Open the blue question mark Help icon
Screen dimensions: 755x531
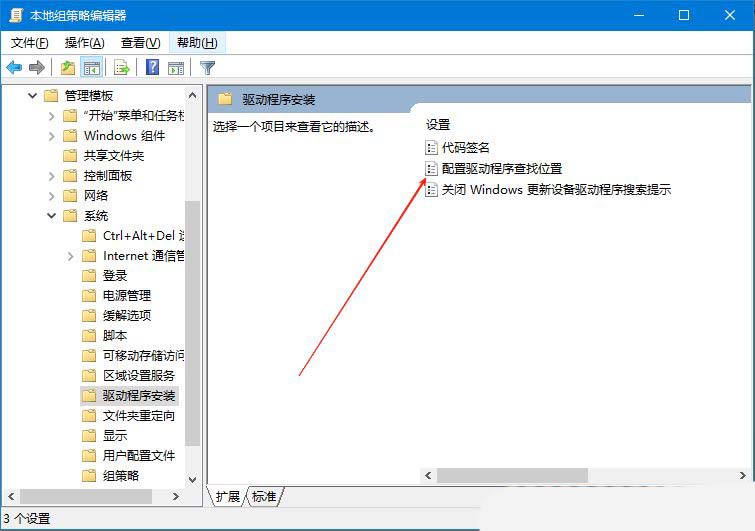(152, 67)
